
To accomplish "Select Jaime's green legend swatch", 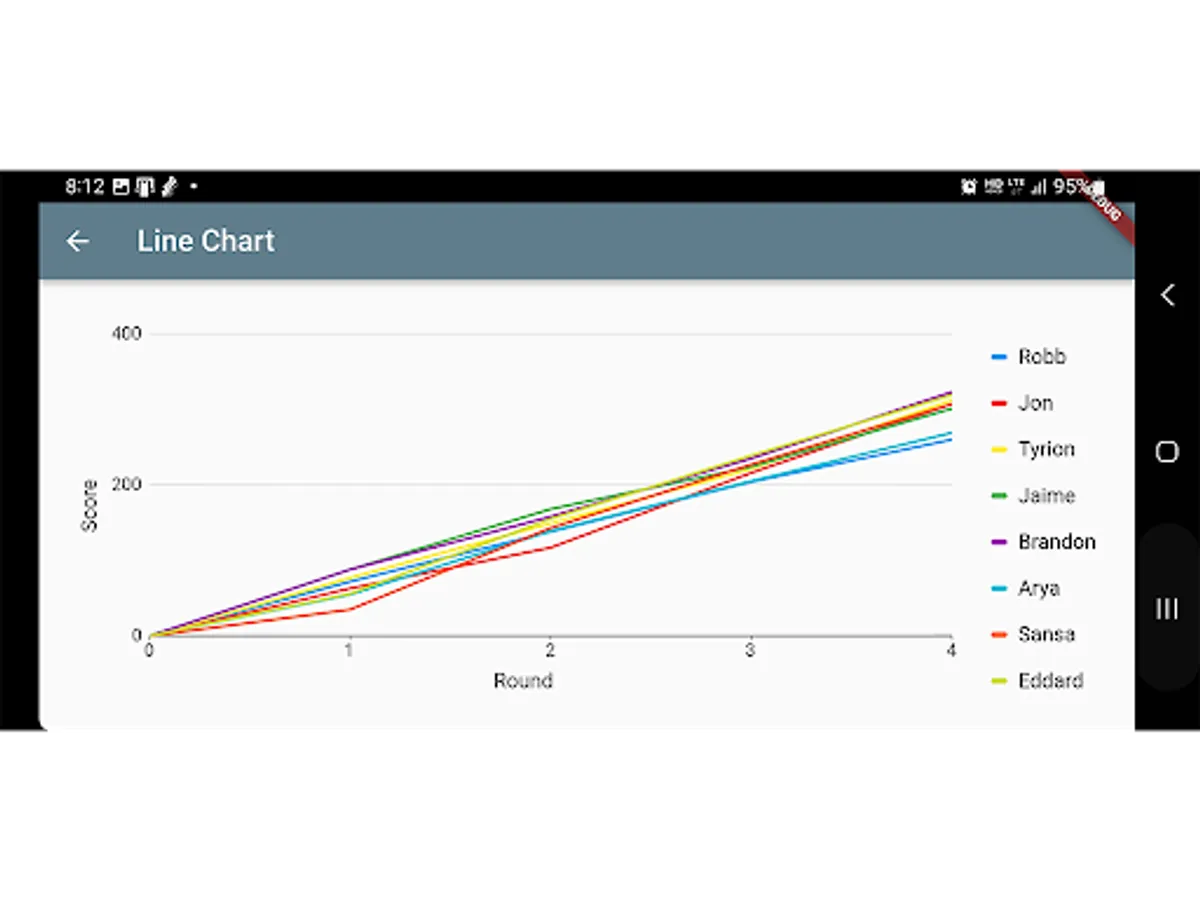I will [x=998, y=496].
